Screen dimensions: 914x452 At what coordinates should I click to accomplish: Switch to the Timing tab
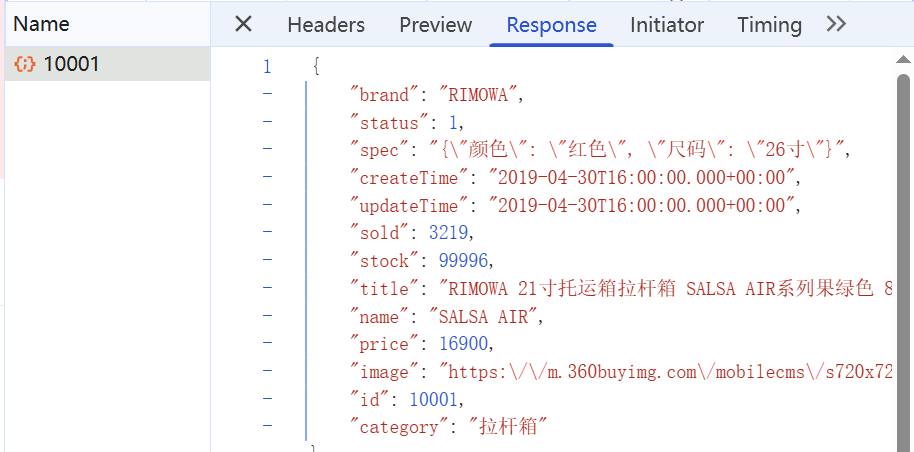pos(769,24)
